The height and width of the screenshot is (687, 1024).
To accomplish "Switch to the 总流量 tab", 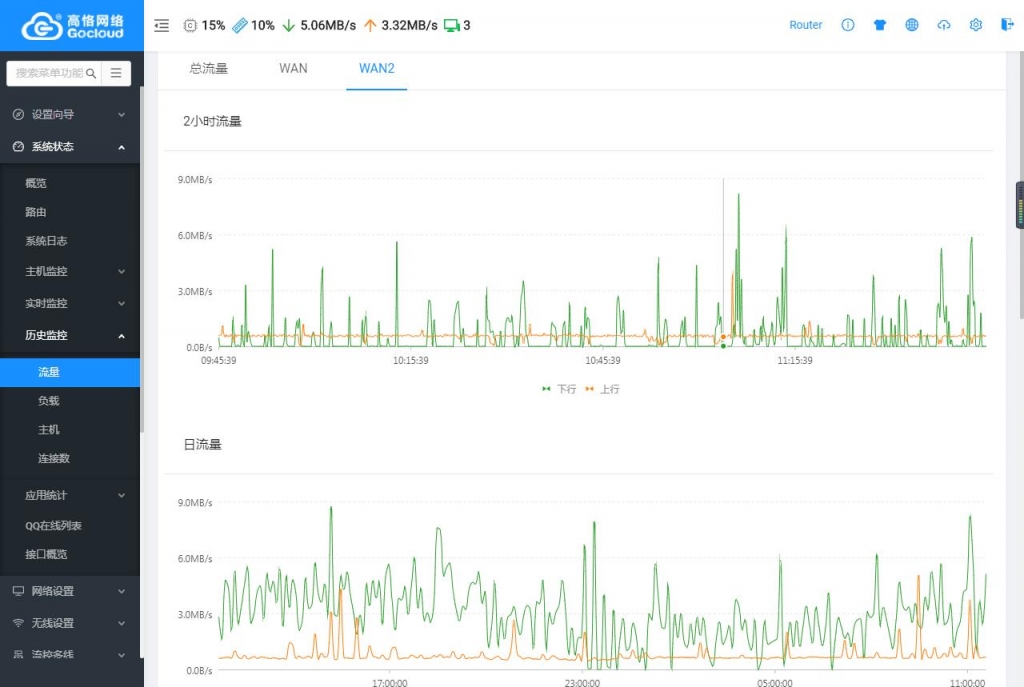I will pyautogui.click(x=208, y=69).
